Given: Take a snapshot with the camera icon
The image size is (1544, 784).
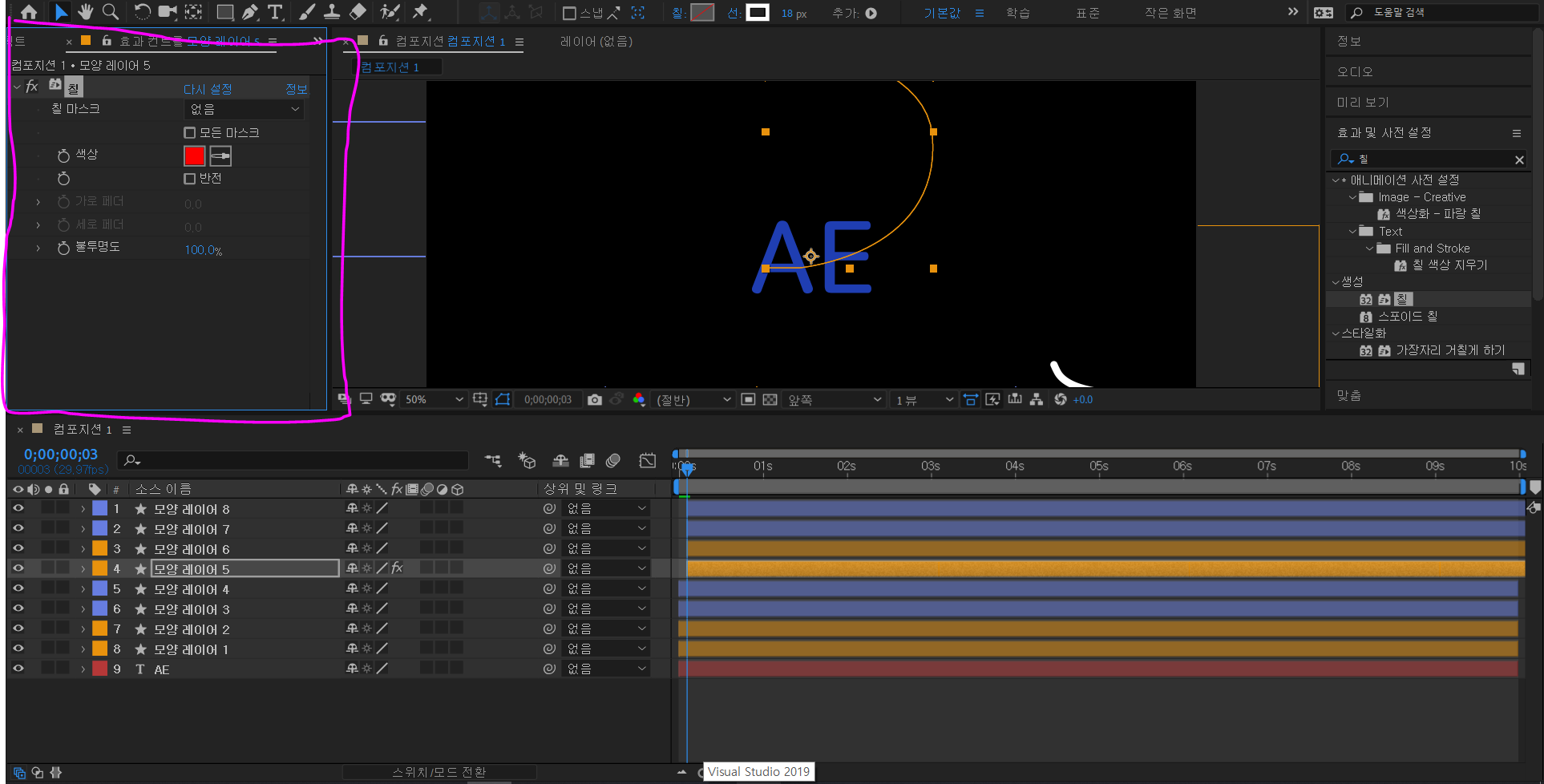Looking at the screenshot, I should [x=595, y=399].
